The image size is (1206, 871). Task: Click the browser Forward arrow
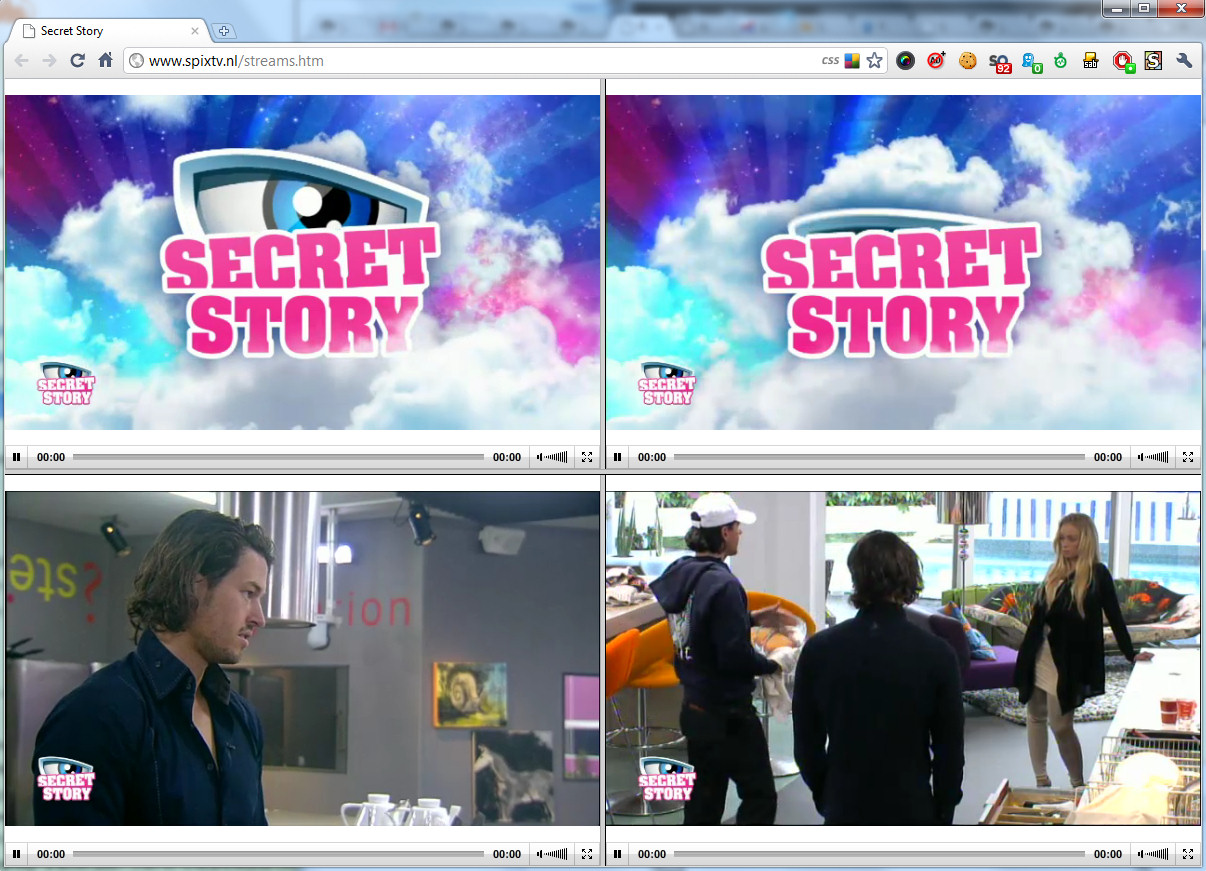click(x=49, y=61)
